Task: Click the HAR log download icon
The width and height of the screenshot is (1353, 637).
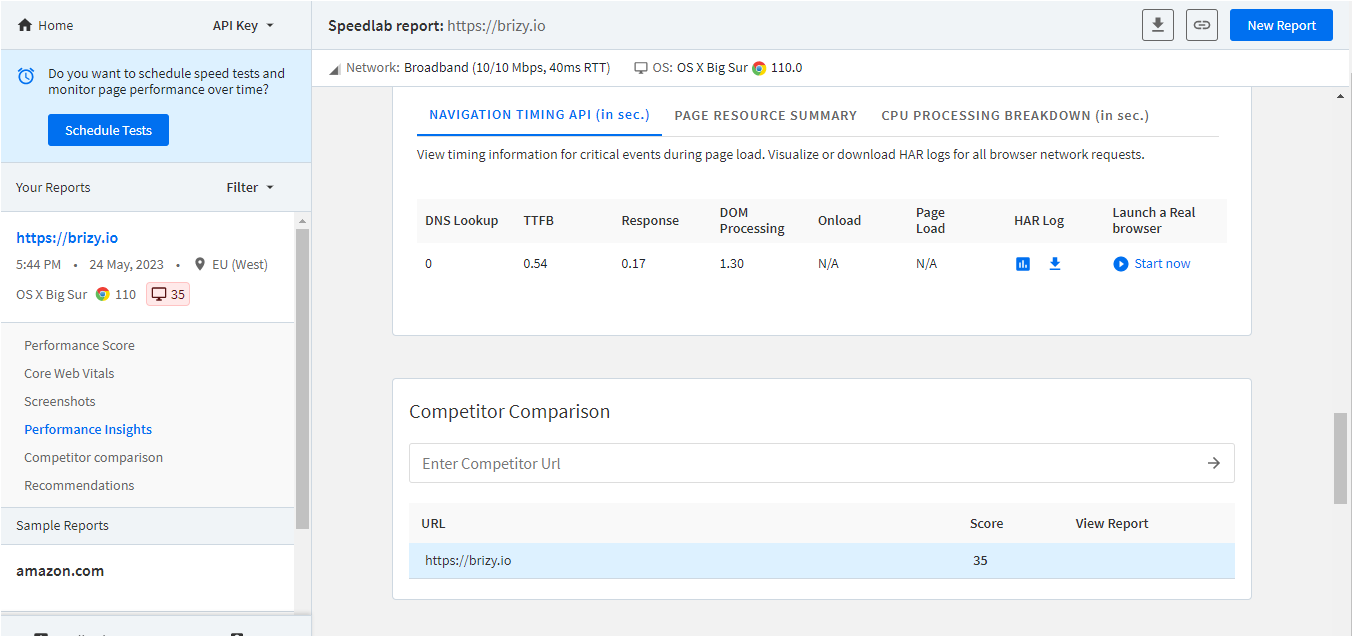Action: coord(1054,264)
